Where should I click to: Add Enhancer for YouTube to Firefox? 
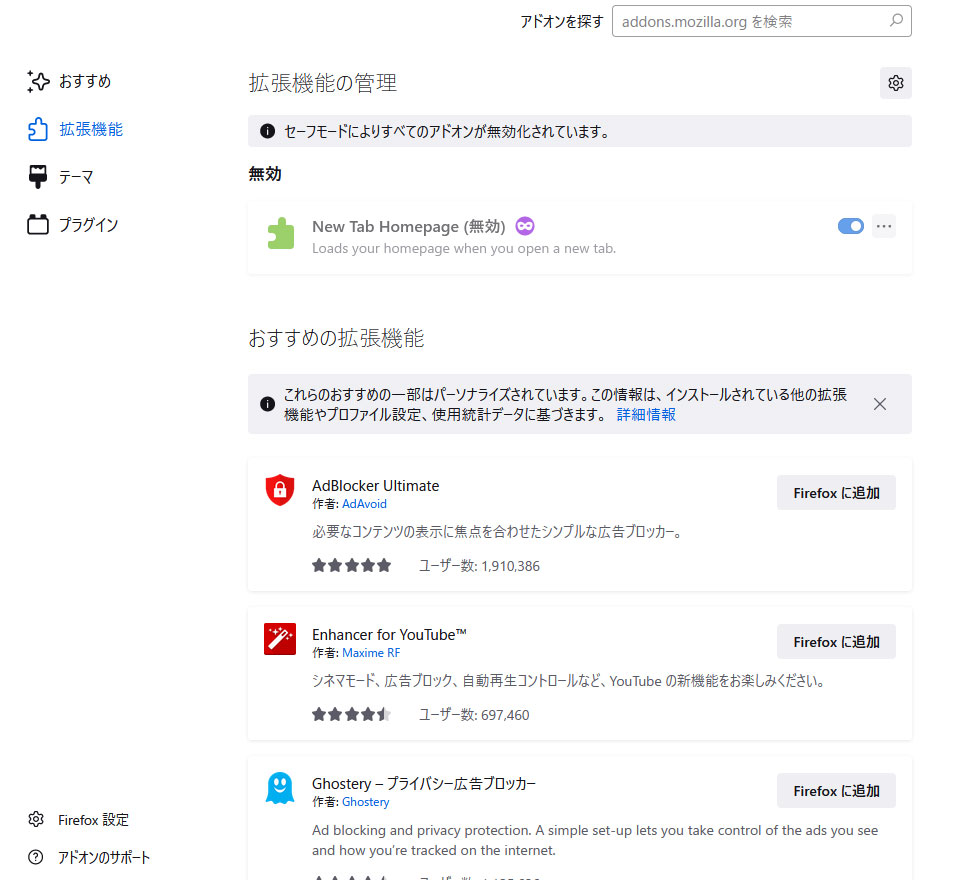[x=836, y=642]
